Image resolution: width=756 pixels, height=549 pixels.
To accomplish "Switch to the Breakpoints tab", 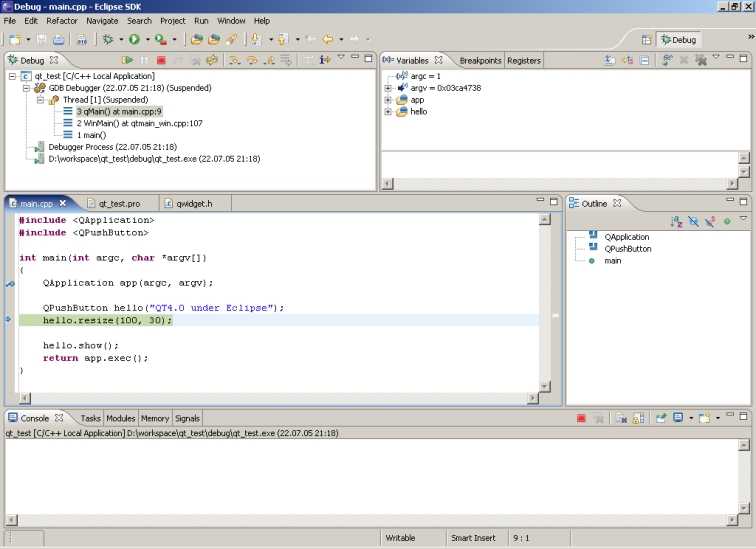I will tap(480, 60).
